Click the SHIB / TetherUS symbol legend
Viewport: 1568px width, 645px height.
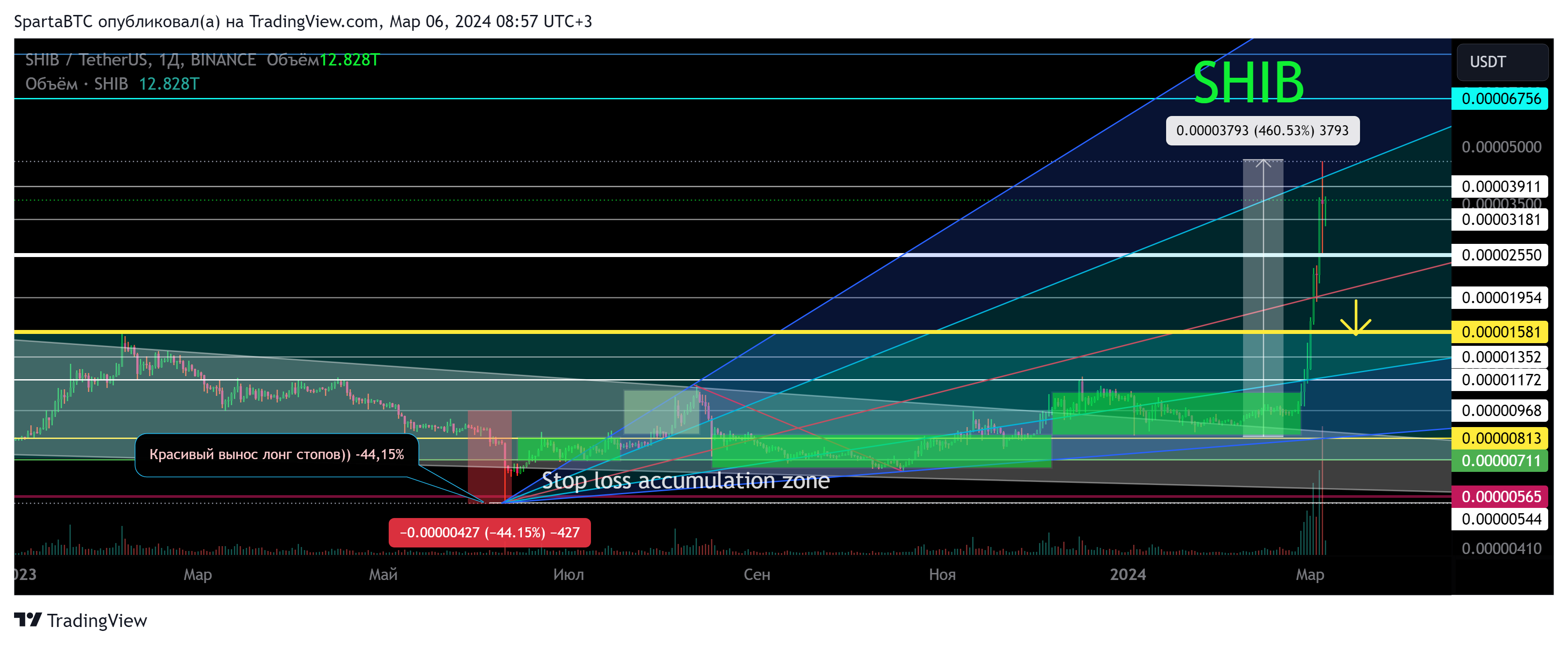[x=141, y=60]
